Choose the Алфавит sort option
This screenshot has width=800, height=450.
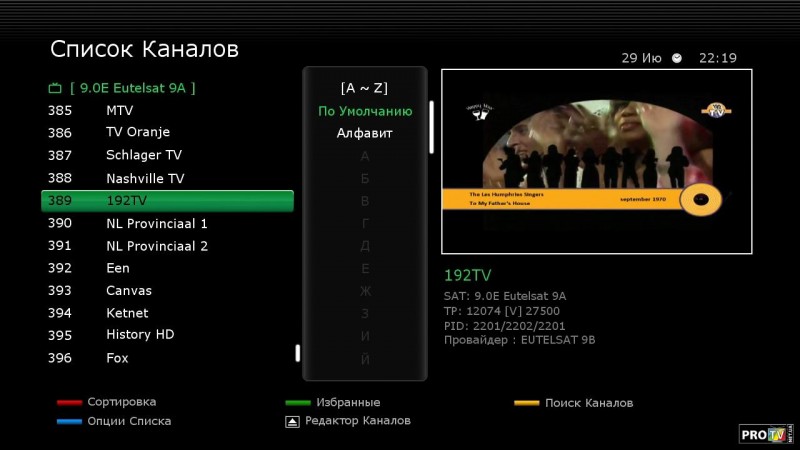pyautogui.click(x=365, y=133)
